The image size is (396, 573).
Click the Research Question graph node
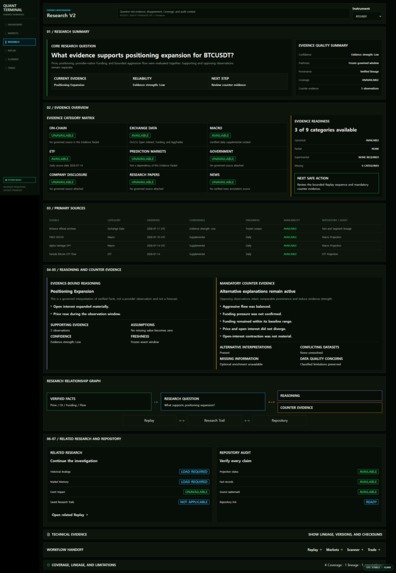pos(213,402)
